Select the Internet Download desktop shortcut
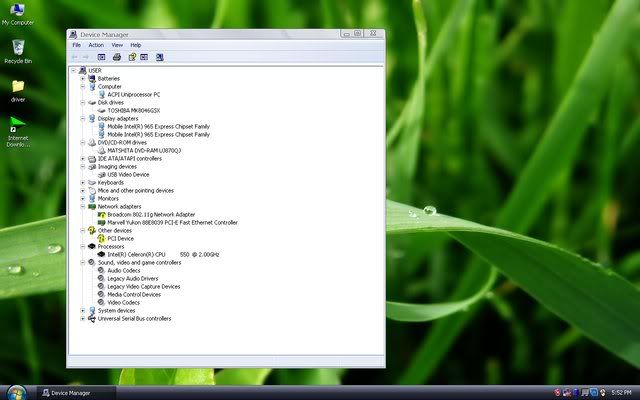 (18, 131)
